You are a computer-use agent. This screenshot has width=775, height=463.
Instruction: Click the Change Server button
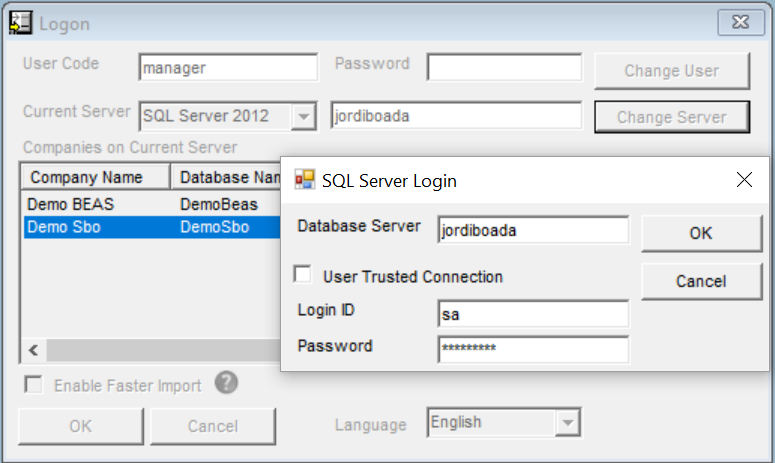(x=672, y=117)
